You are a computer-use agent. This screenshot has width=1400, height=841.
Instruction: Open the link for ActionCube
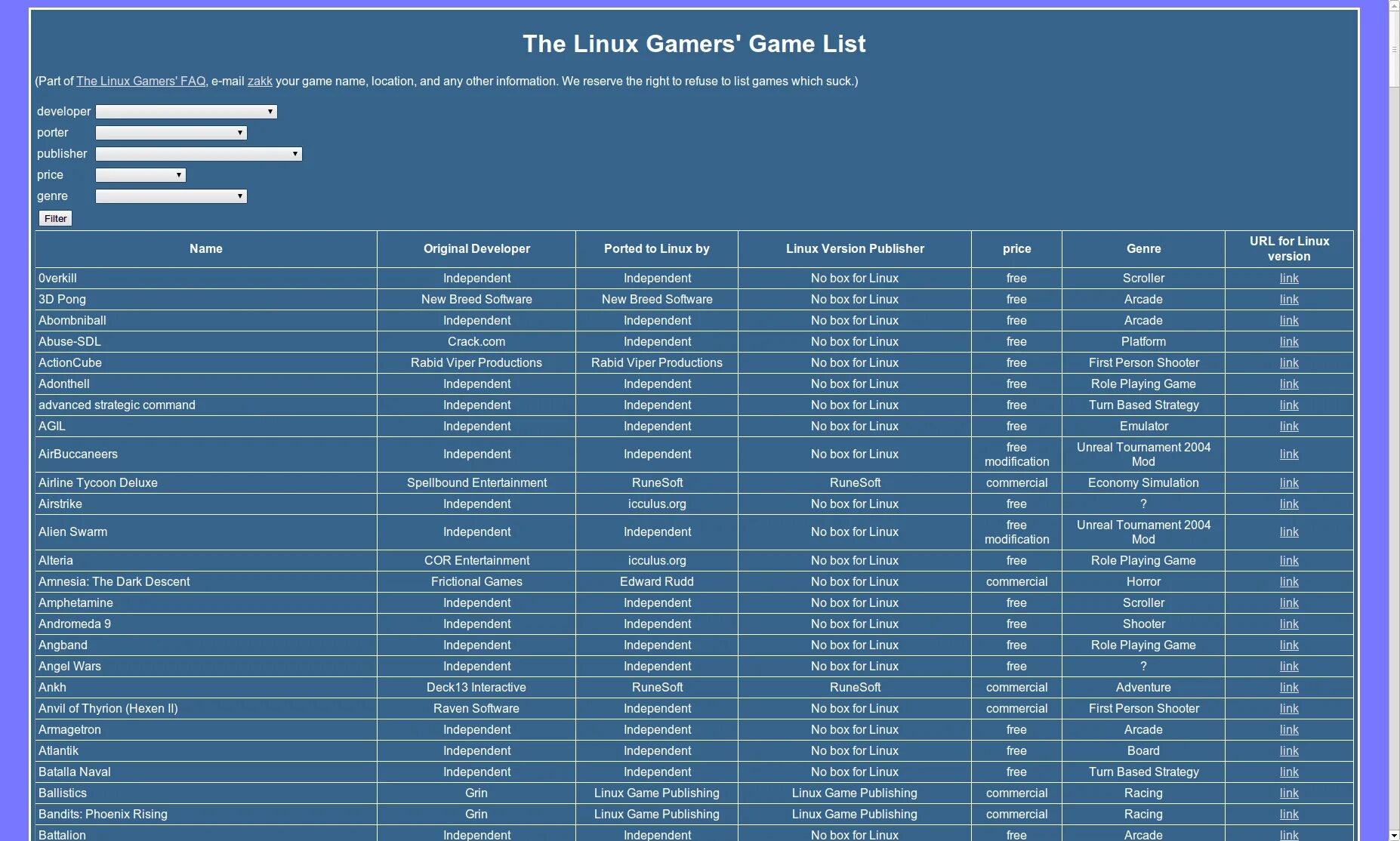point(1289,363)
